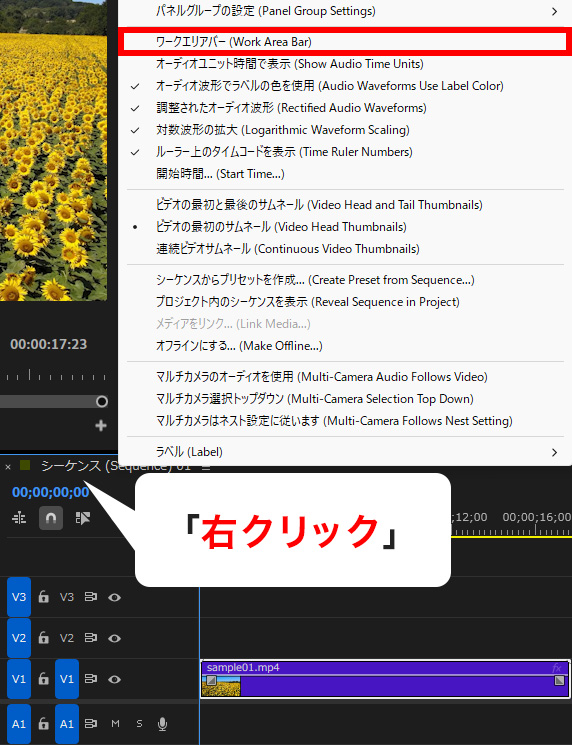Click the monitor zoom scroll bar end handle

click(102, 401)
